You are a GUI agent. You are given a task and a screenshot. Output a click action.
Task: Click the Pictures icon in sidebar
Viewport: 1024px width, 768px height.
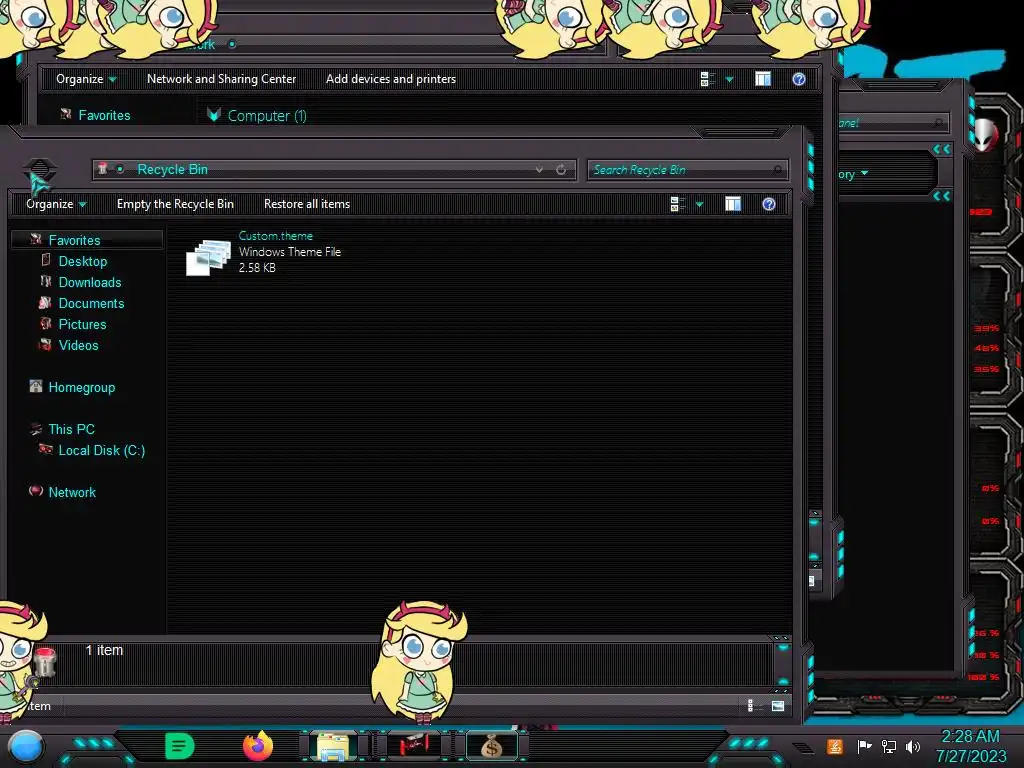click(45, 323)
